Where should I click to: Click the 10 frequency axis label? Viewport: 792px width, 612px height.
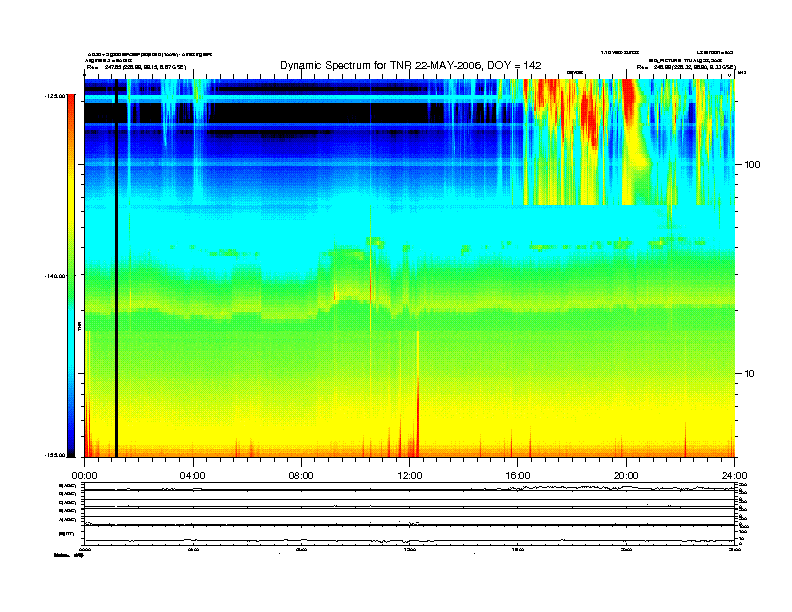tap(750, 374)
